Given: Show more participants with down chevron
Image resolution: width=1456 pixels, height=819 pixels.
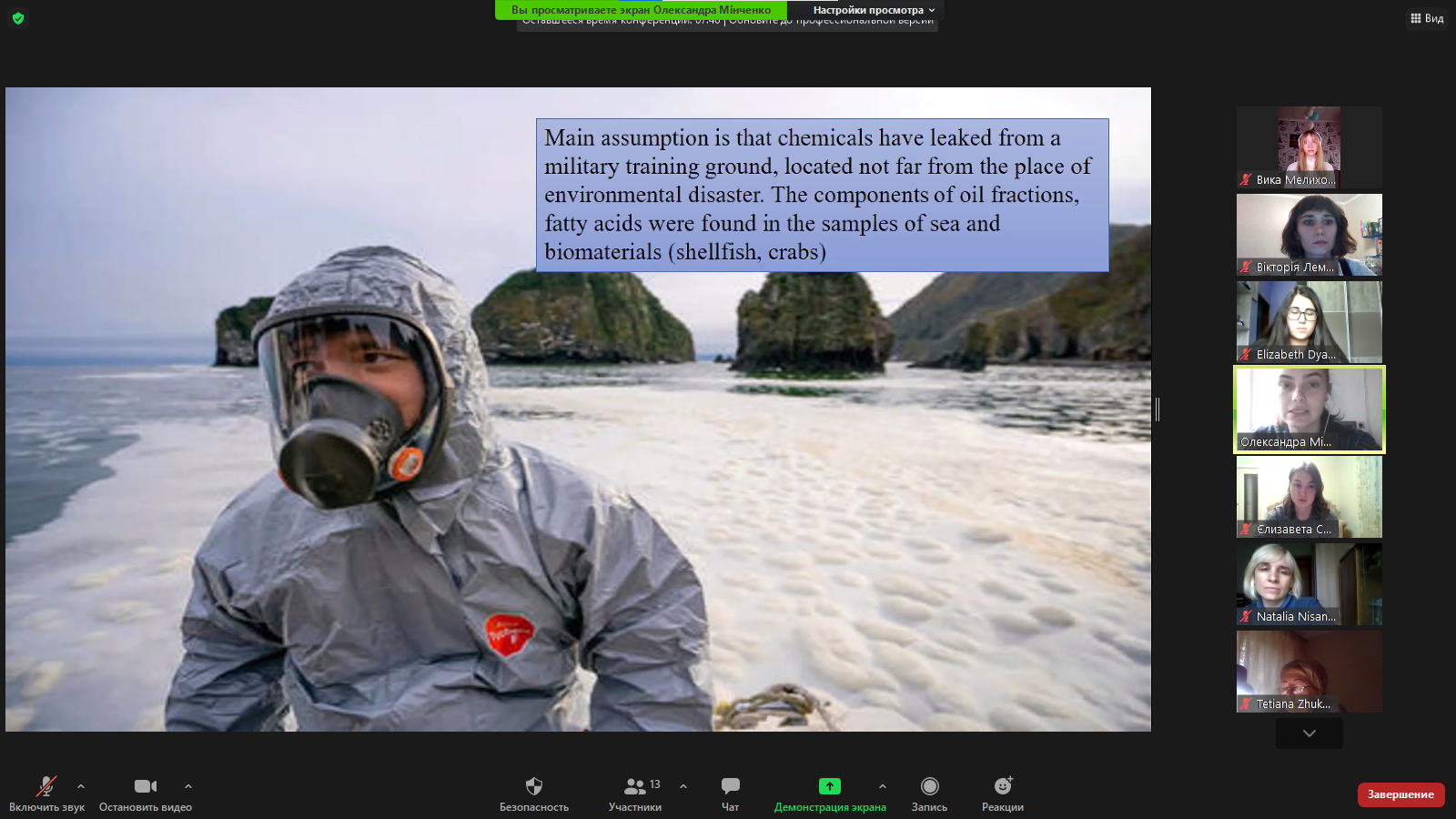Looking at the screenshot, I should point(1309,733).
